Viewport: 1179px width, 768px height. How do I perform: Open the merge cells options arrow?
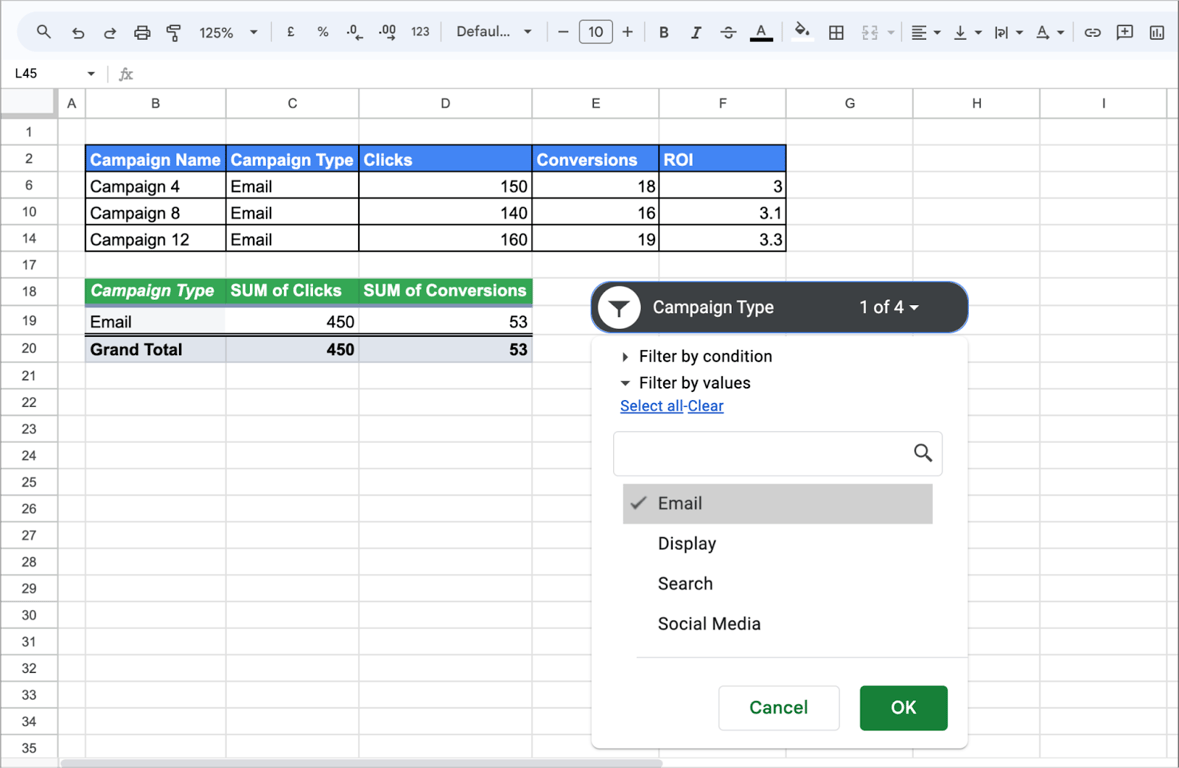(x=891, y=32)
